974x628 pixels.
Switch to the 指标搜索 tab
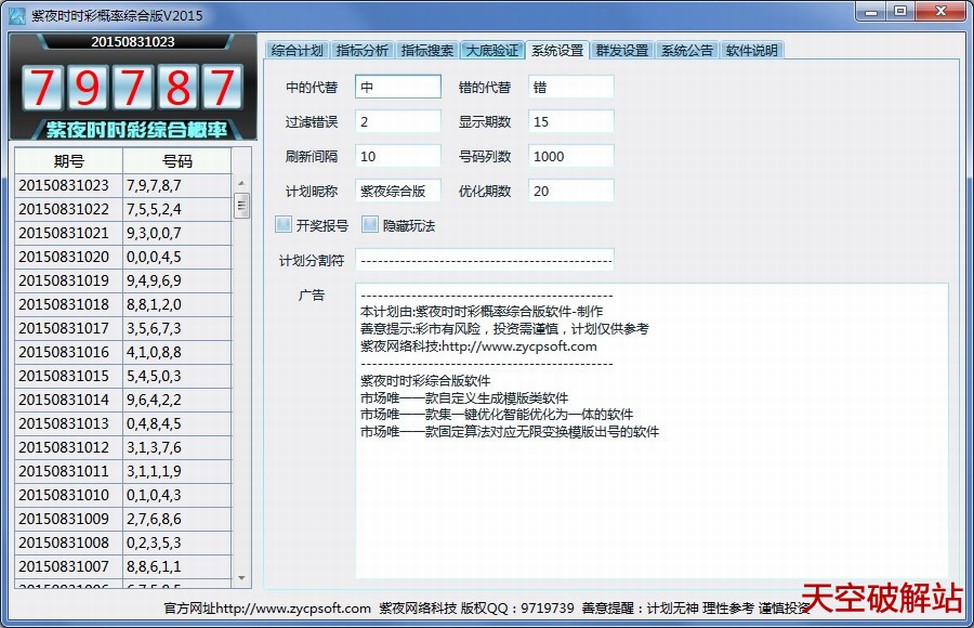tap(428, 48)
